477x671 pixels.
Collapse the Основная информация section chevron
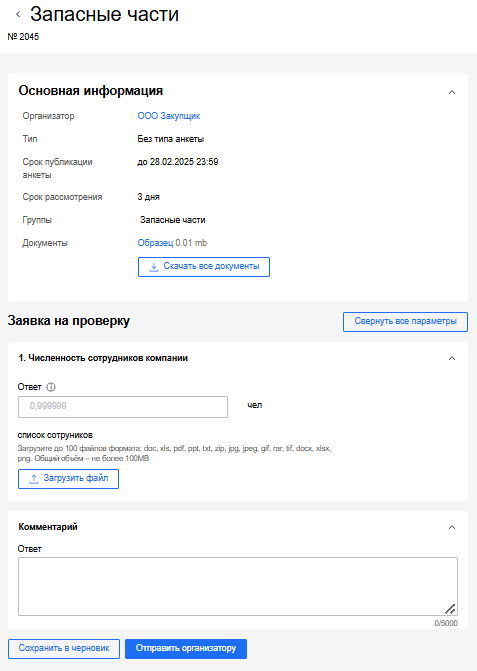[x=452, y=92]
